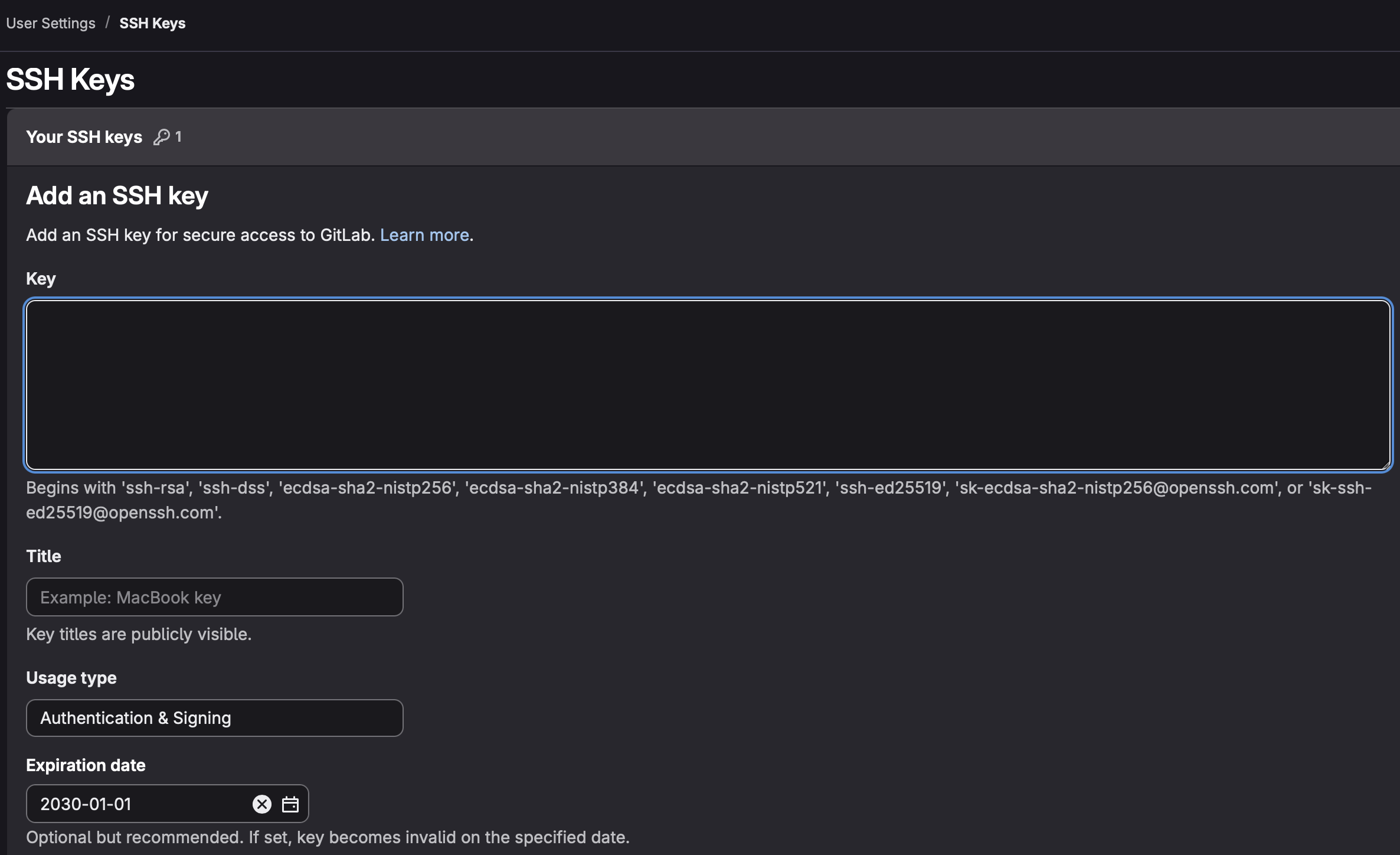Click the Expiration date label

pos(86,765)
